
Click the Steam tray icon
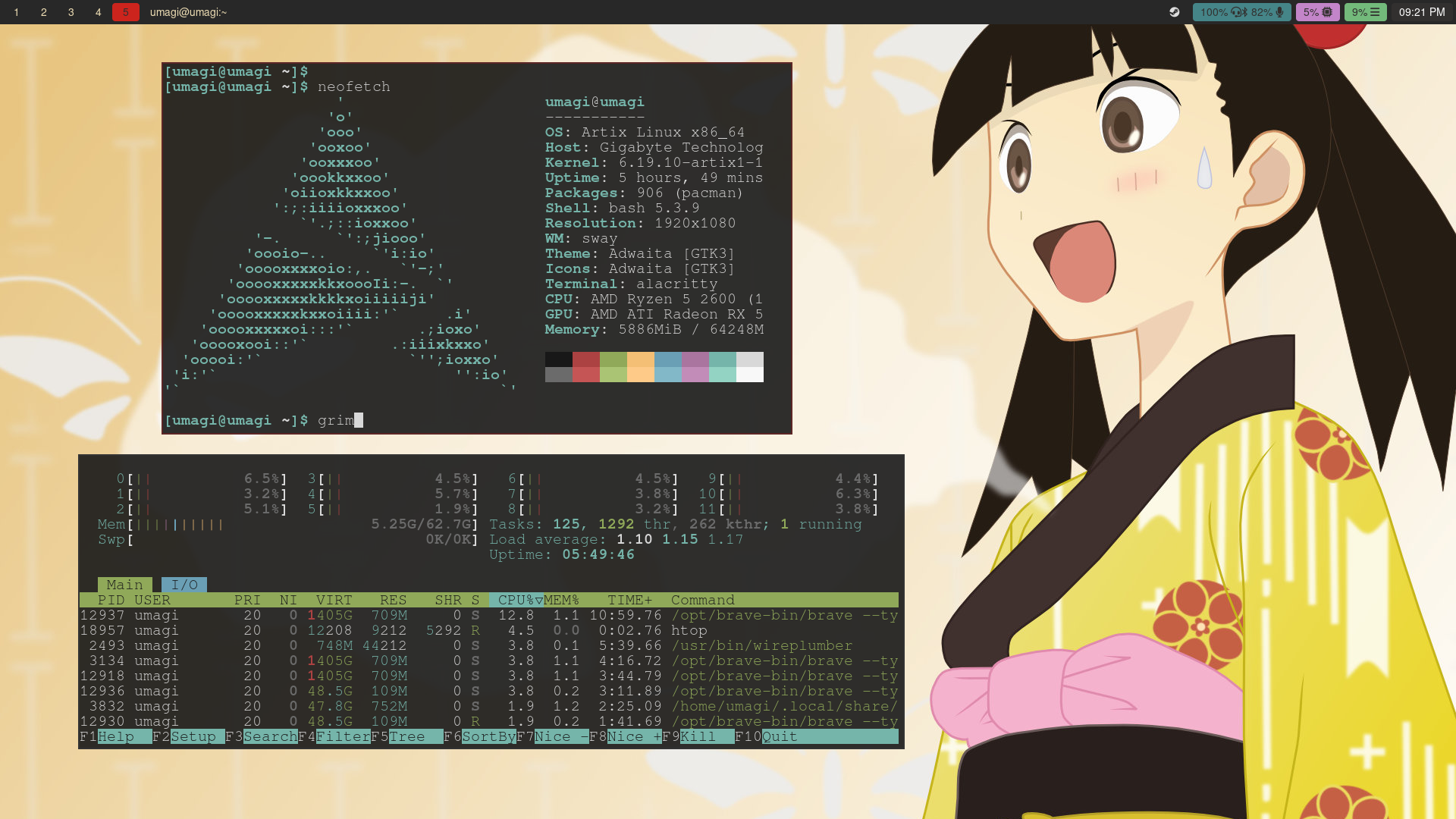click(x=1174, y=12)
